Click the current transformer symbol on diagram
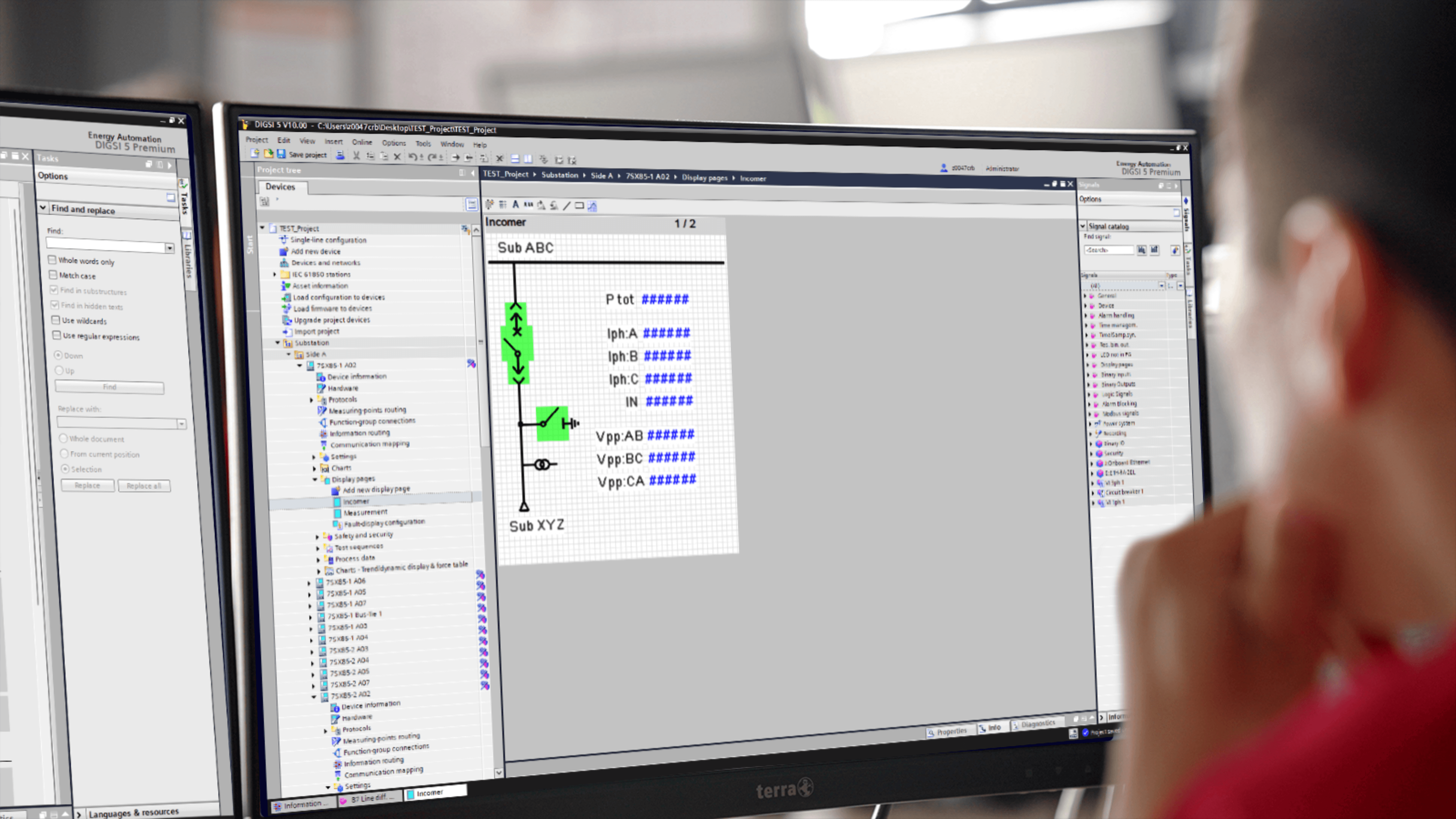This screenshot has height=819, width=1456. coord(543,465)
